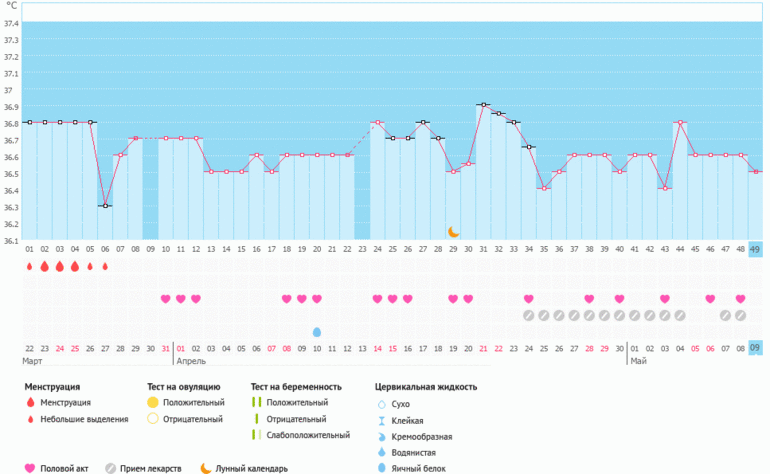Click the Лунный календарь legend moon icon
The height and width of the screenshot is (474, 770).
[205, 468]
